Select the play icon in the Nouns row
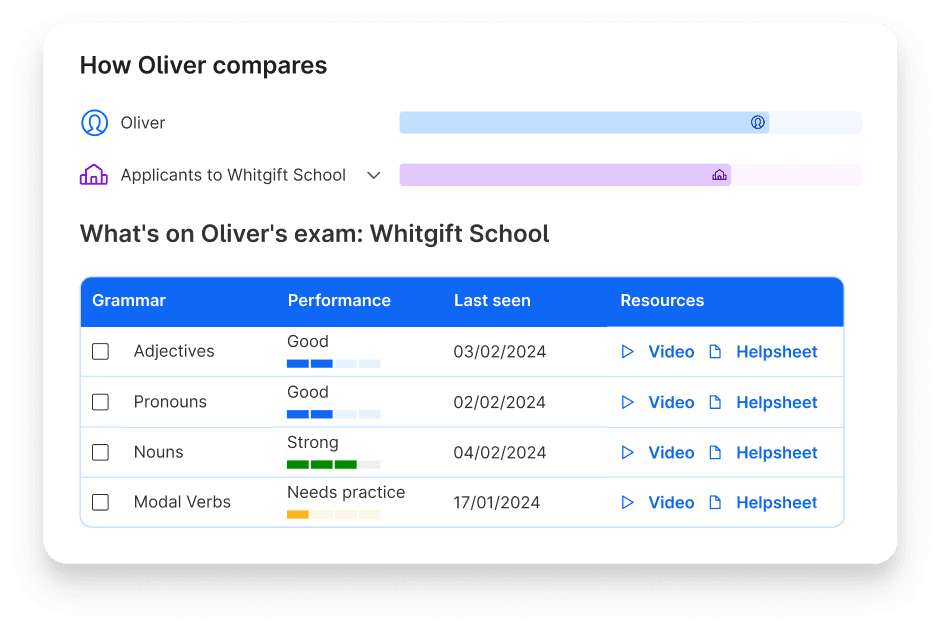The image size is (941, 629). [628, 452]
